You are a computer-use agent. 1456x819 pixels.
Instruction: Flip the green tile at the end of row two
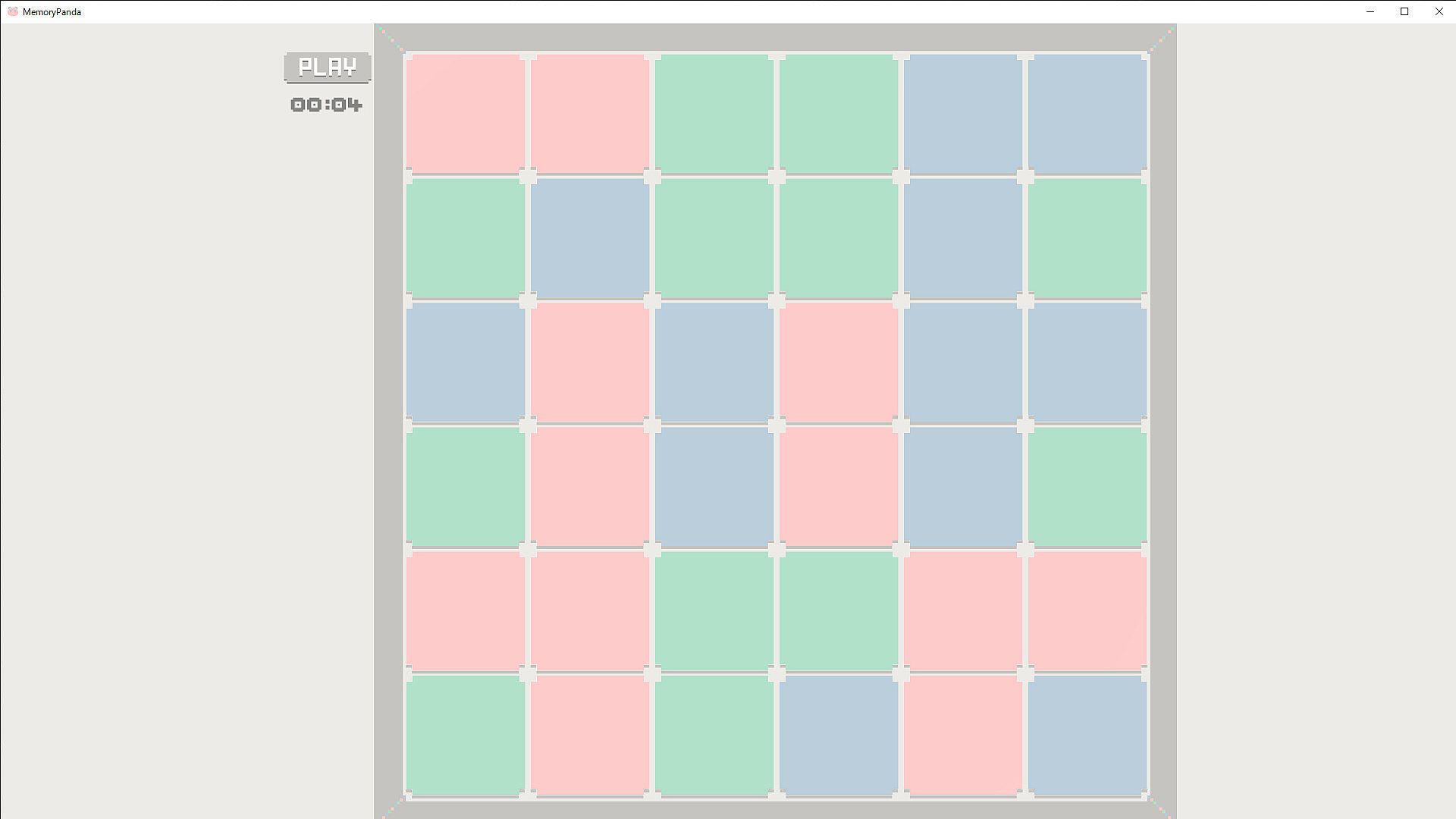(1087, 238)
